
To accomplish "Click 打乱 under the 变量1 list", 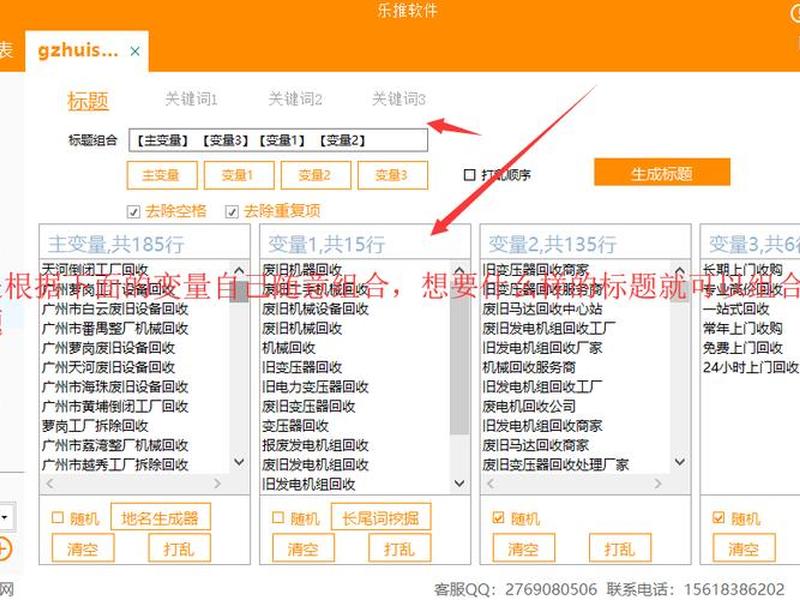I will tap(399, 548).
